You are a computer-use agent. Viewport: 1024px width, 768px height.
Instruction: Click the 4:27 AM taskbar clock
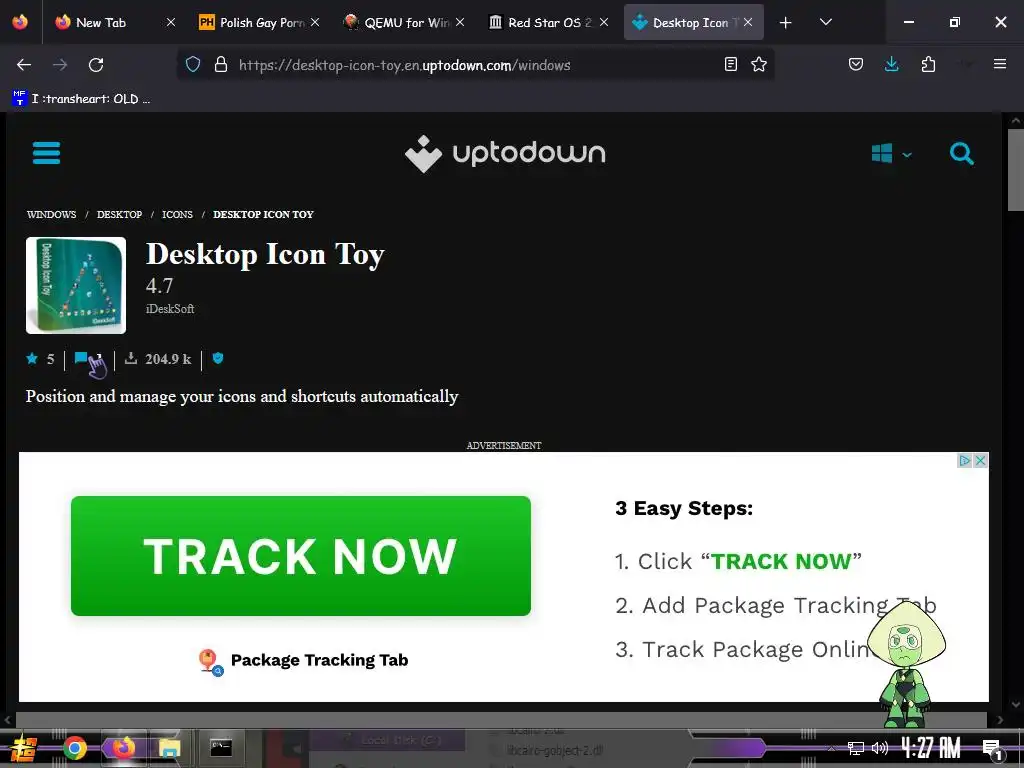(x=931, y=748)
